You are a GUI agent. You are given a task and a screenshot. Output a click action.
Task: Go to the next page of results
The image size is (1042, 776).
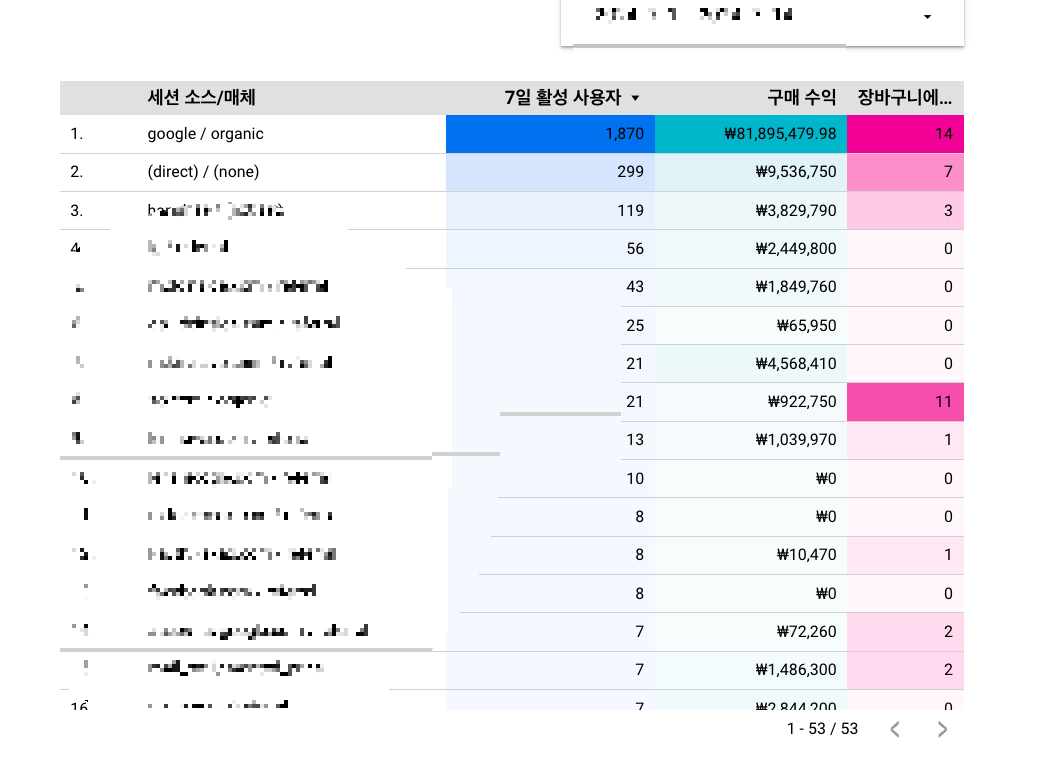point(941,729)
